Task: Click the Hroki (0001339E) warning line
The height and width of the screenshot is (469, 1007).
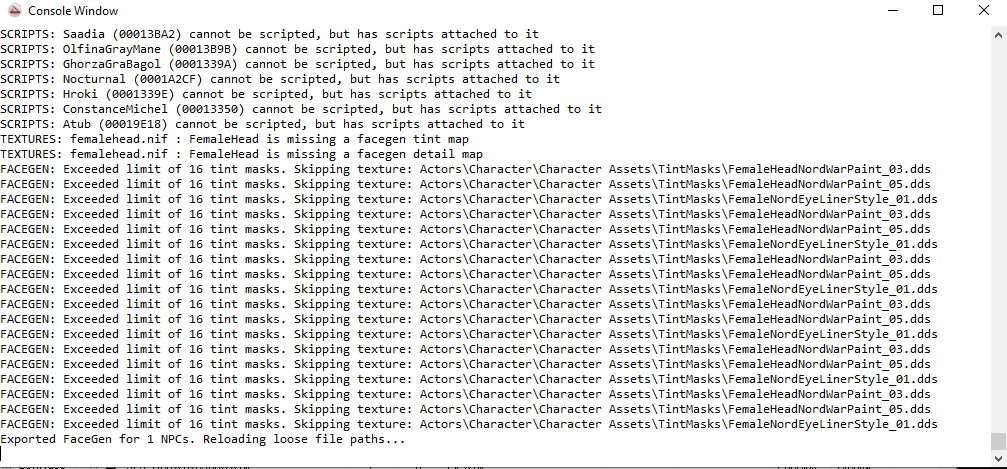Action: (266, 94)
